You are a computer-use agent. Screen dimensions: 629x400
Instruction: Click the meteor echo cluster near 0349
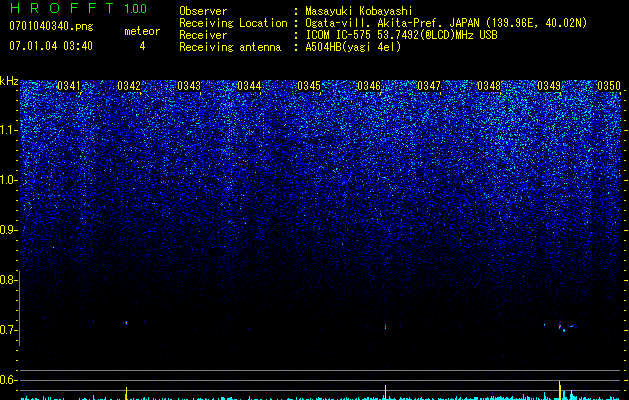[567, 327]
